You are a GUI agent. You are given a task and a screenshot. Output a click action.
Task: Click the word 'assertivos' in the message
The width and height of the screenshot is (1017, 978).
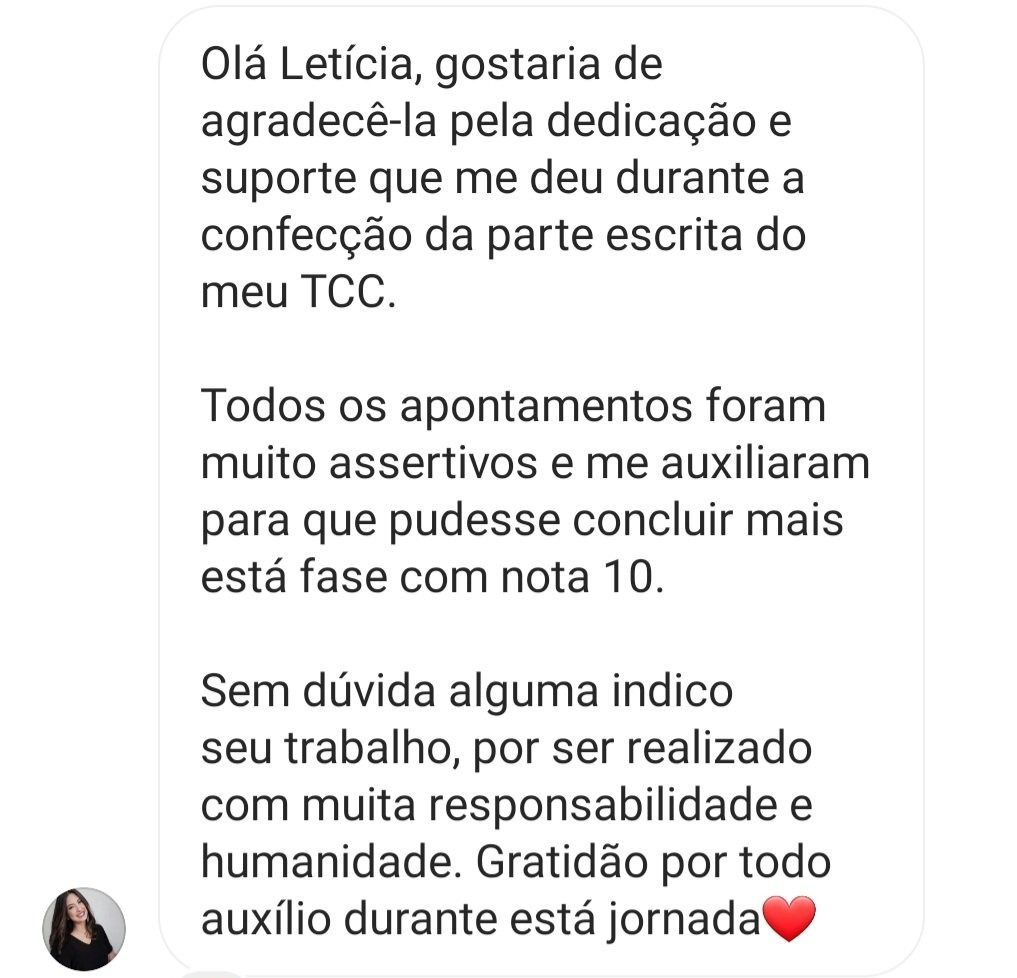(433, 464)
